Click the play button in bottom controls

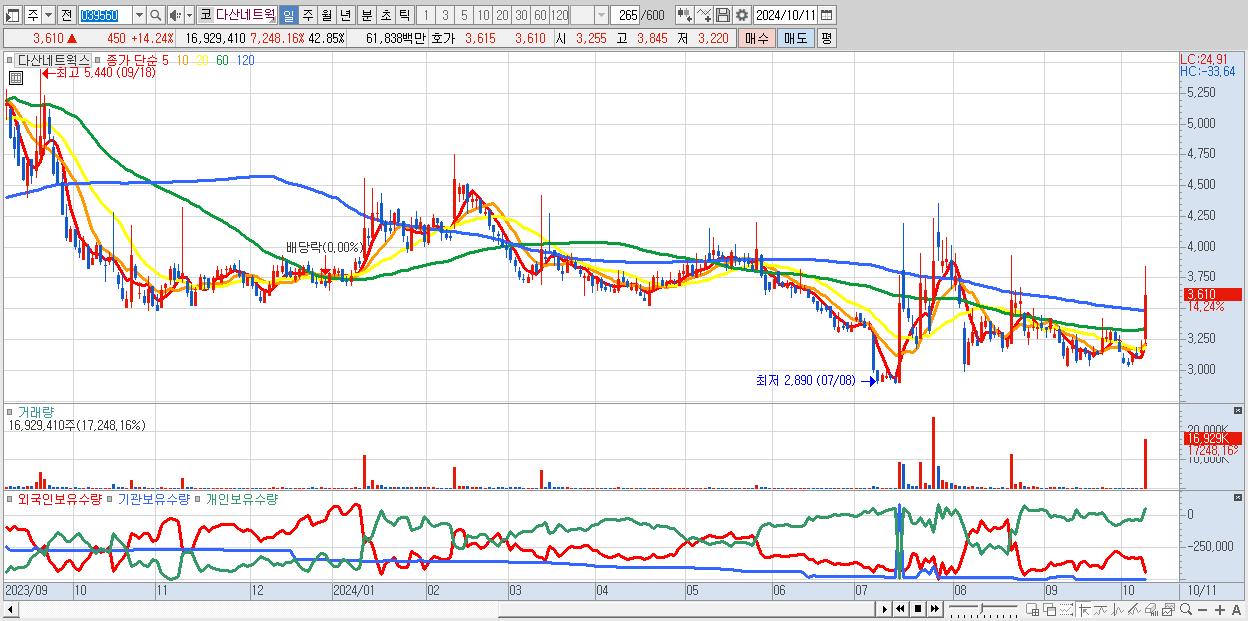point(884,609)
